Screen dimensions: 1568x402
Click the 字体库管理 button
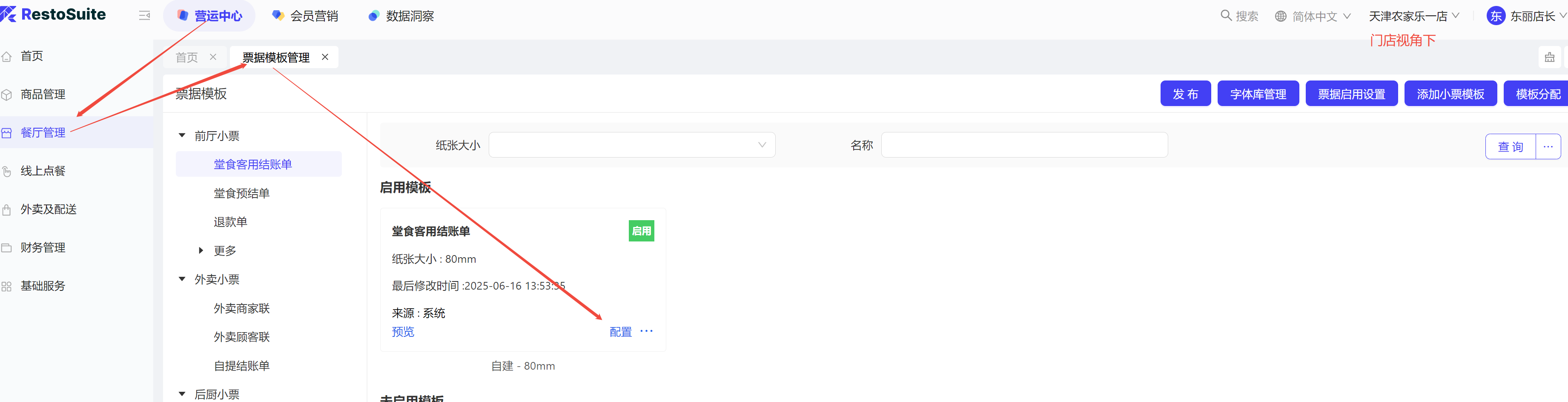(1258, 94)
